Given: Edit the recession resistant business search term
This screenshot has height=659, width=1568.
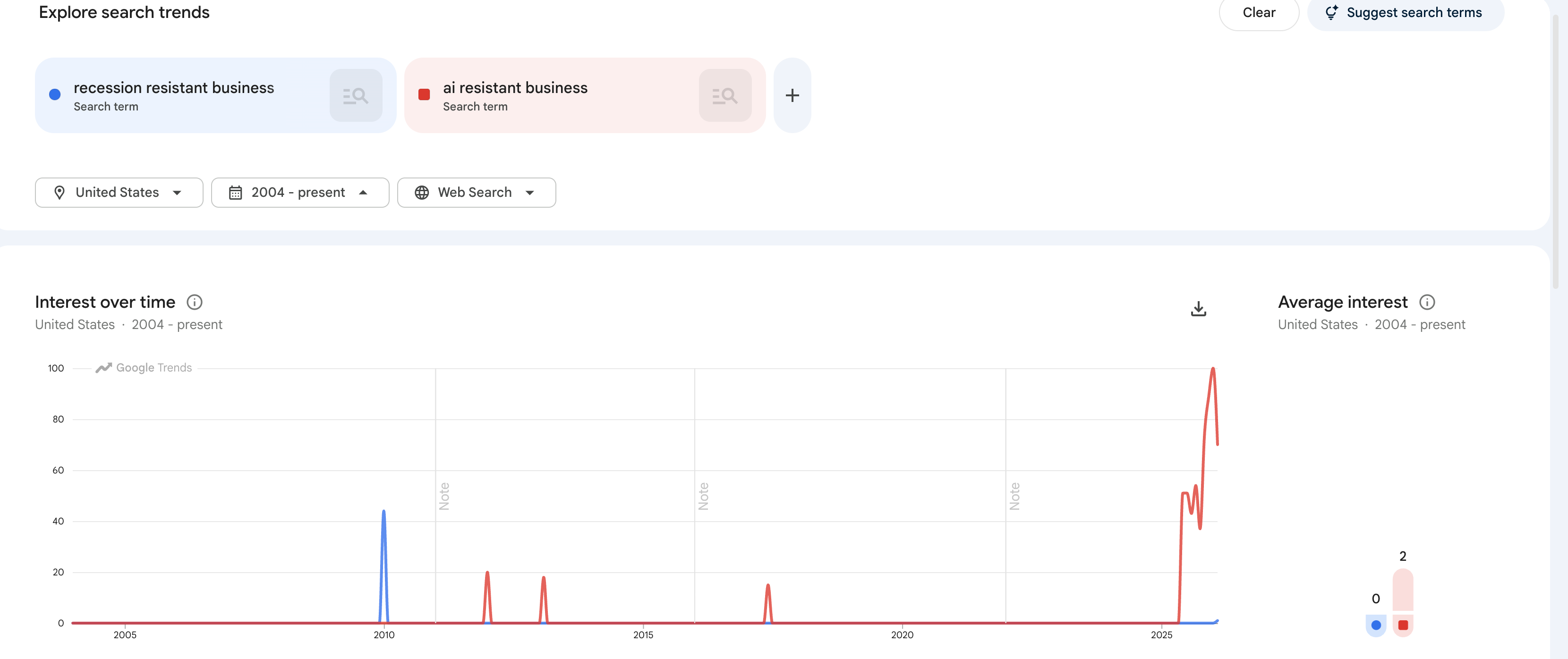Looking at the screenshot, I should coord(173,88).
